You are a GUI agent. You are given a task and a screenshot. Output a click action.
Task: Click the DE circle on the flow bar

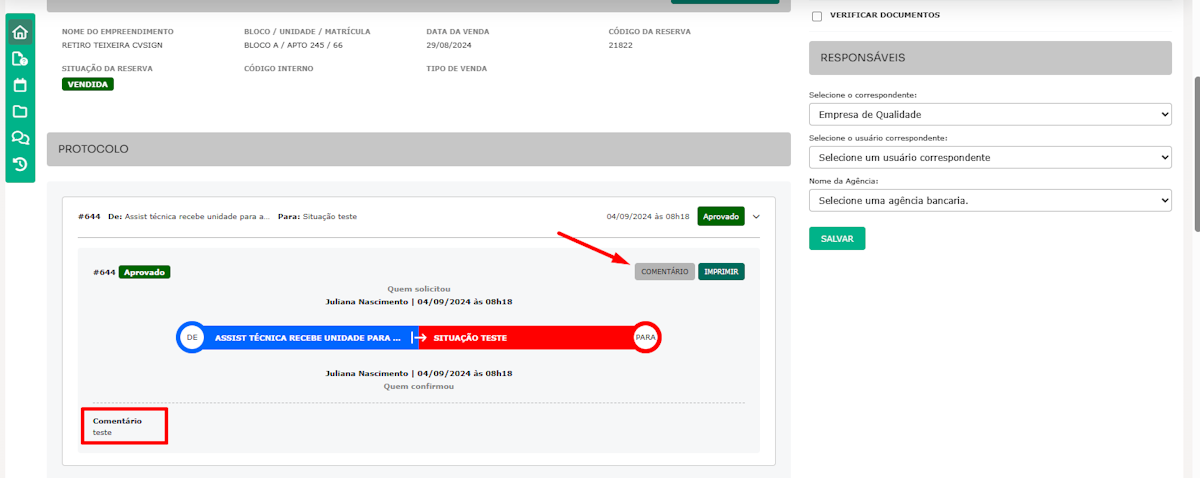tap(192, 338)
